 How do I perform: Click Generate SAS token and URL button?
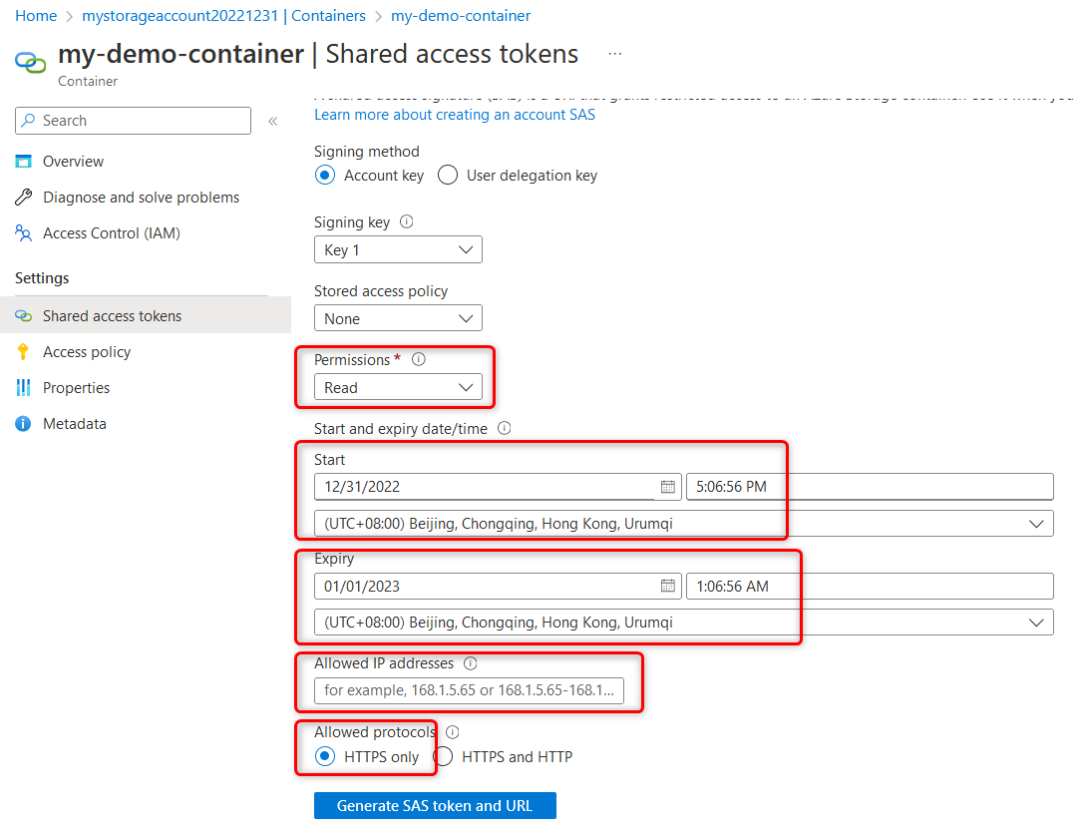(x=434, y=806)
